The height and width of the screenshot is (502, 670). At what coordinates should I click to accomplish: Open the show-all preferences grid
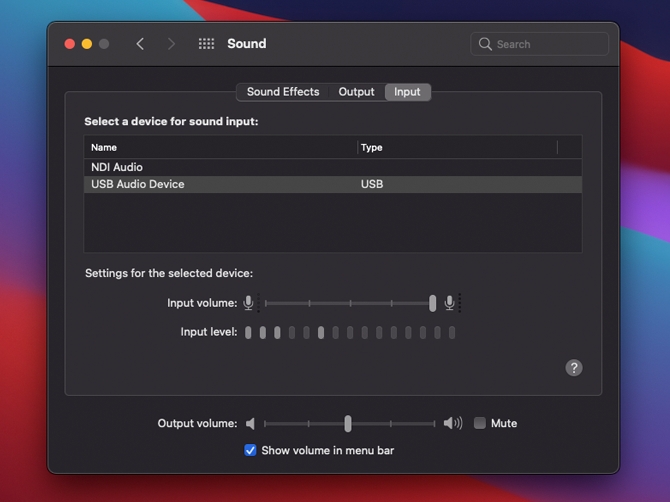tap(206, 44)
